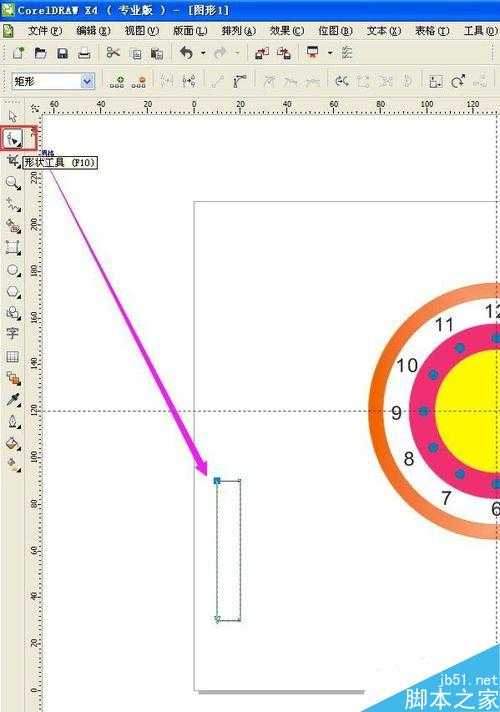This screenshot has height=712, width=500.
Task: Select the Pick tool arrow
Action: [x=13, y=116]
